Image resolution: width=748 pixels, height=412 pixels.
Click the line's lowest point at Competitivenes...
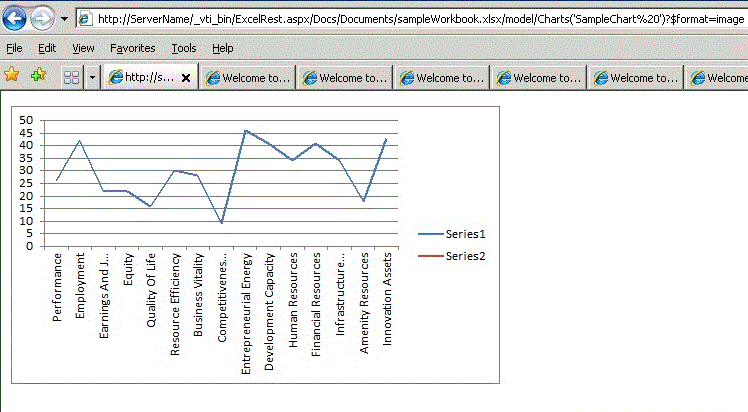(222, 223)
